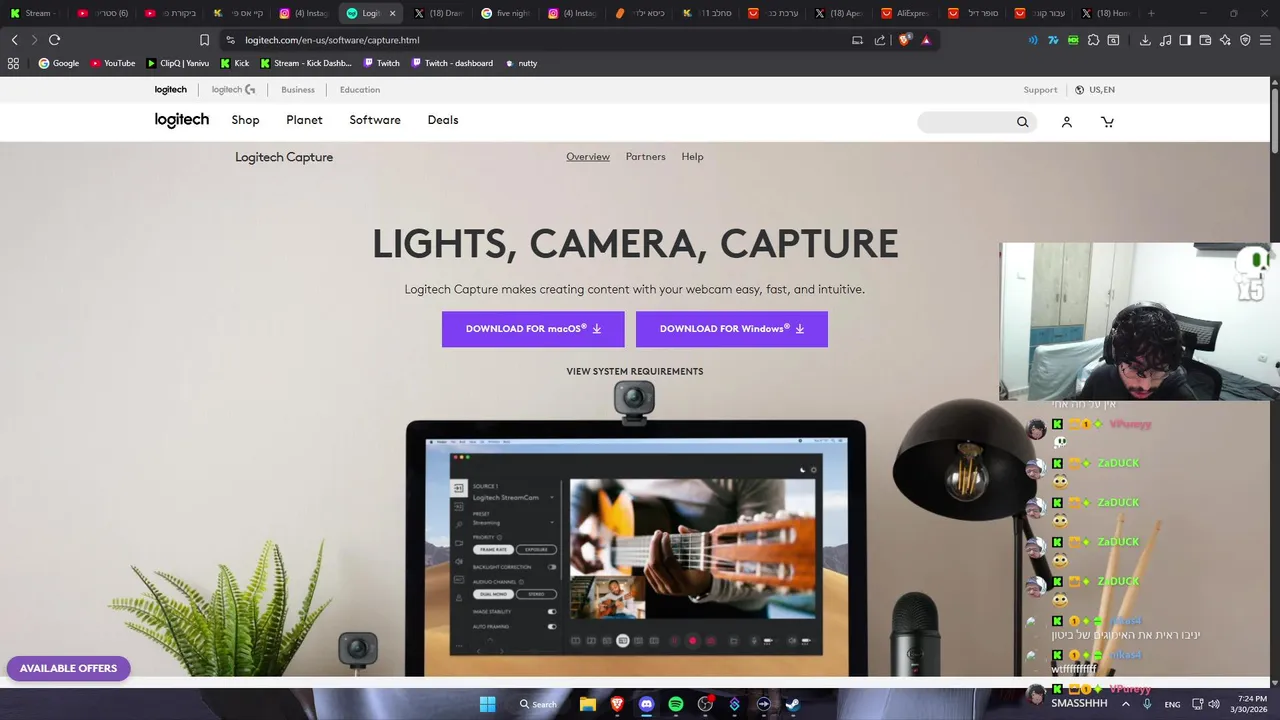Open the nutty bookmark
Image resolution: width=1280 pixels, height=720 pixels.
point(521,63)
